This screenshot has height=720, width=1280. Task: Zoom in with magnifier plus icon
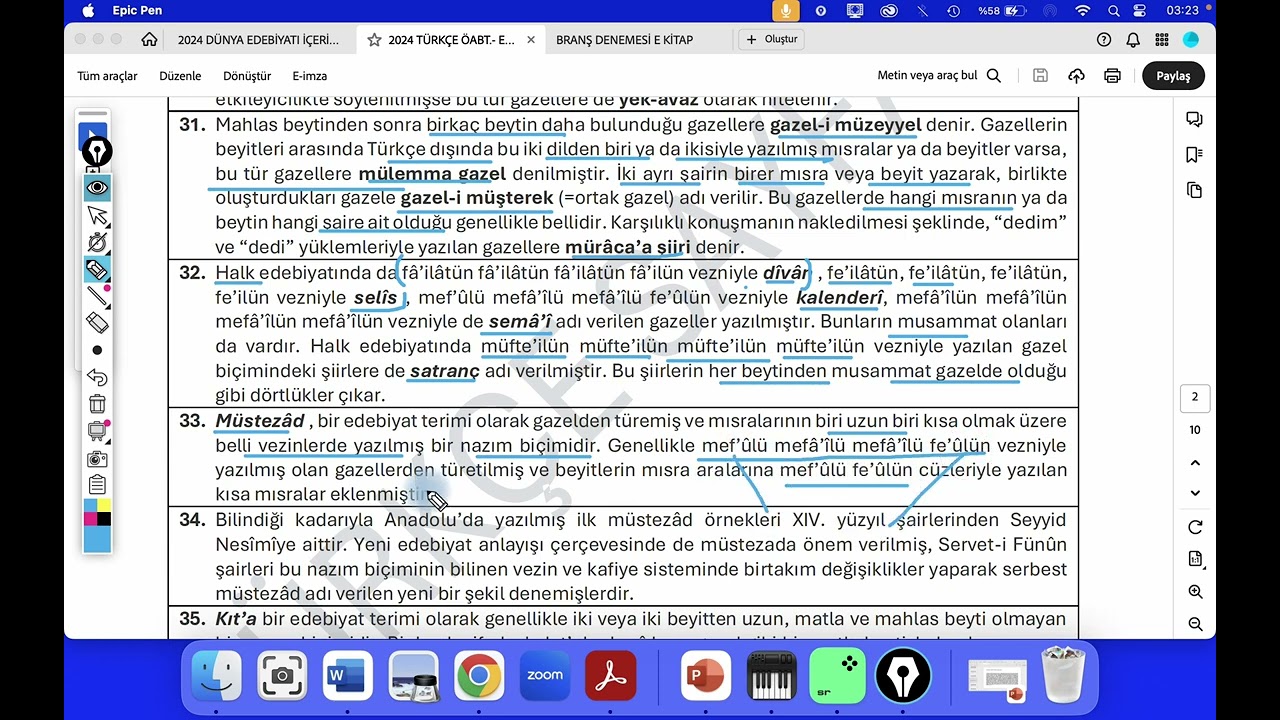(x=1195, y=592)
